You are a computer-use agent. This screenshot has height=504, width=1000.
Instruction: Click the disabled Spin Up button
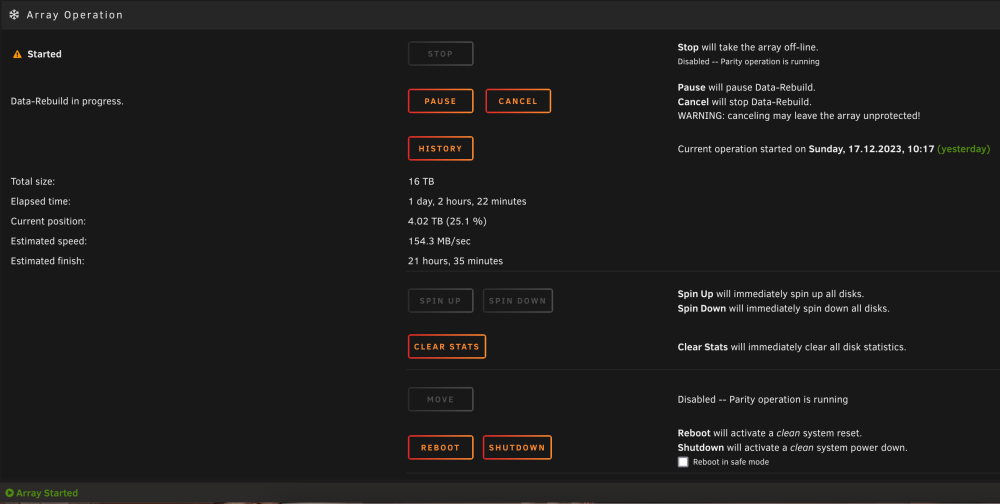pyautogui.click(x=441, y=300)
